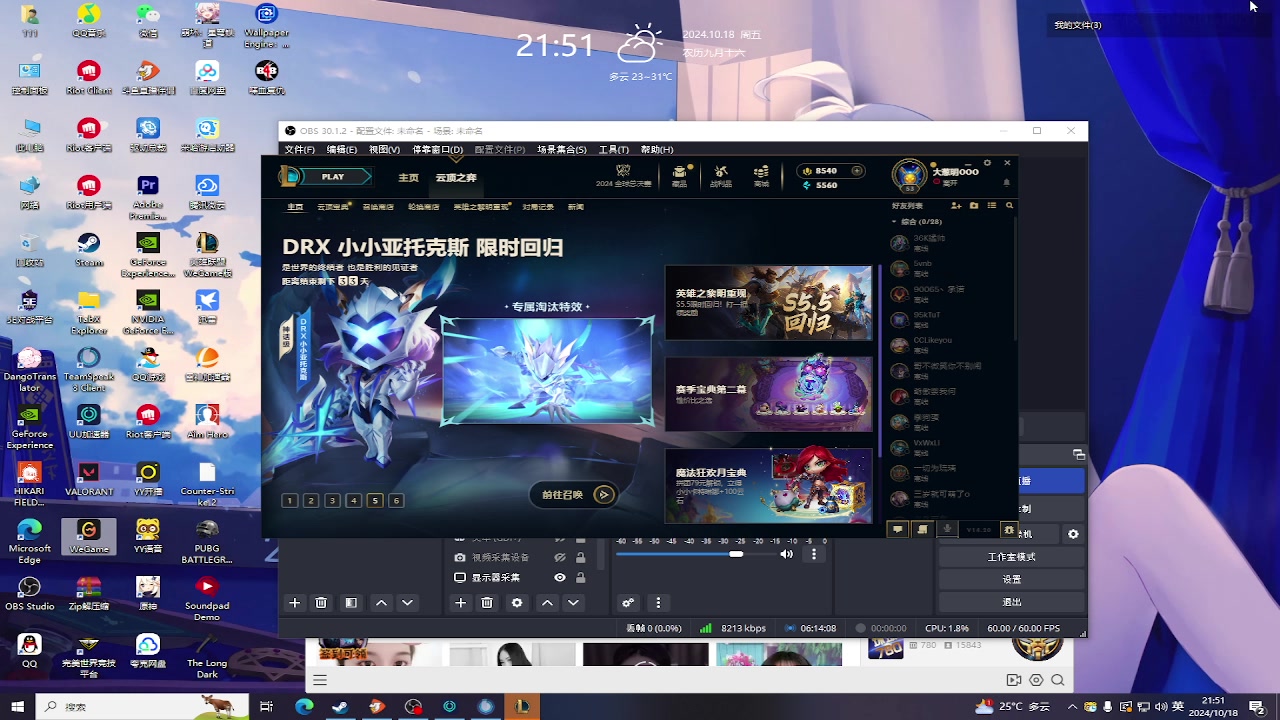Open the audio channel three-dot menu
Image resolution: width=1280 pixels, height=720 pixels.
(814, 554)
